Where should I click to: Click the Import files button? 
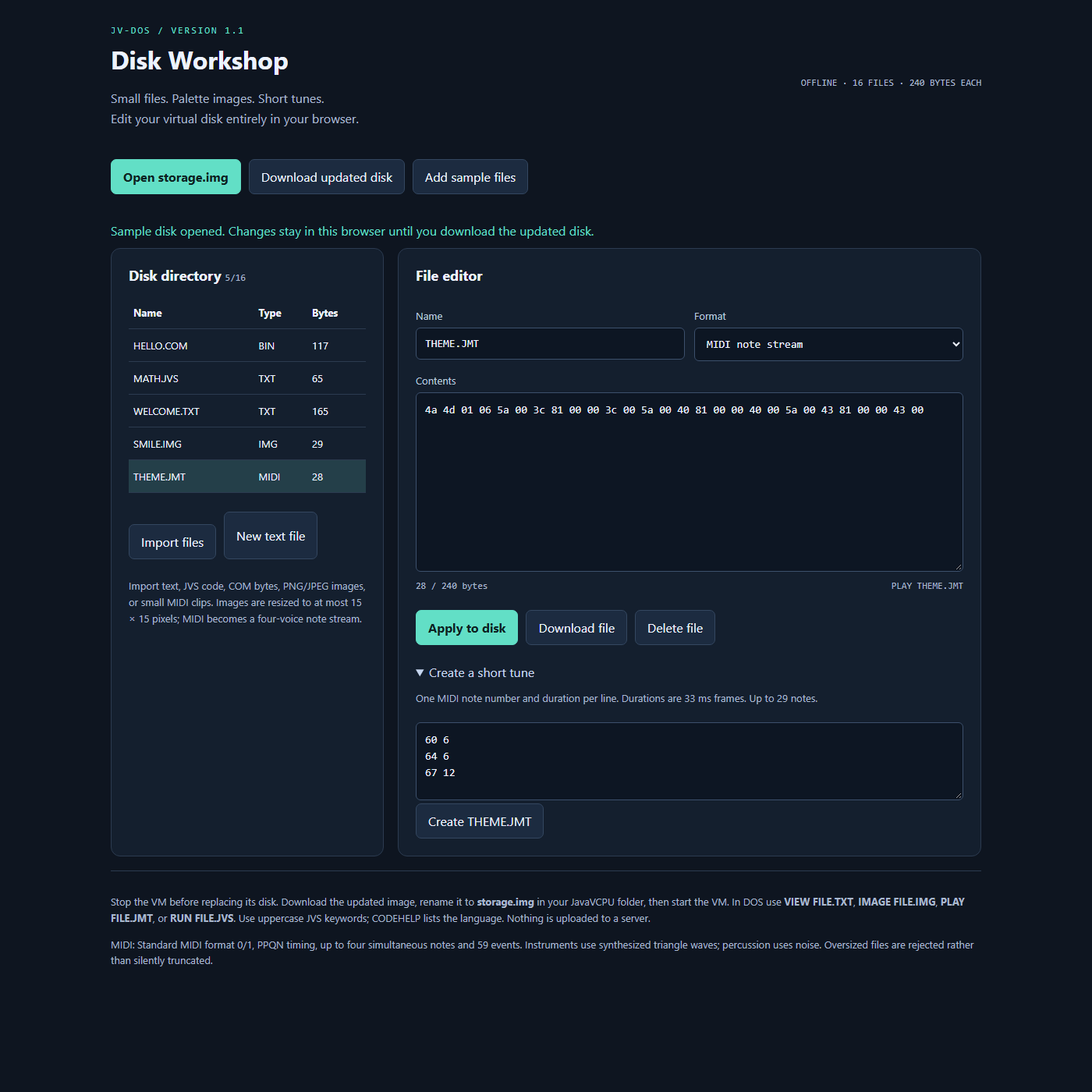pyautogui.click(x=172, y=542)
